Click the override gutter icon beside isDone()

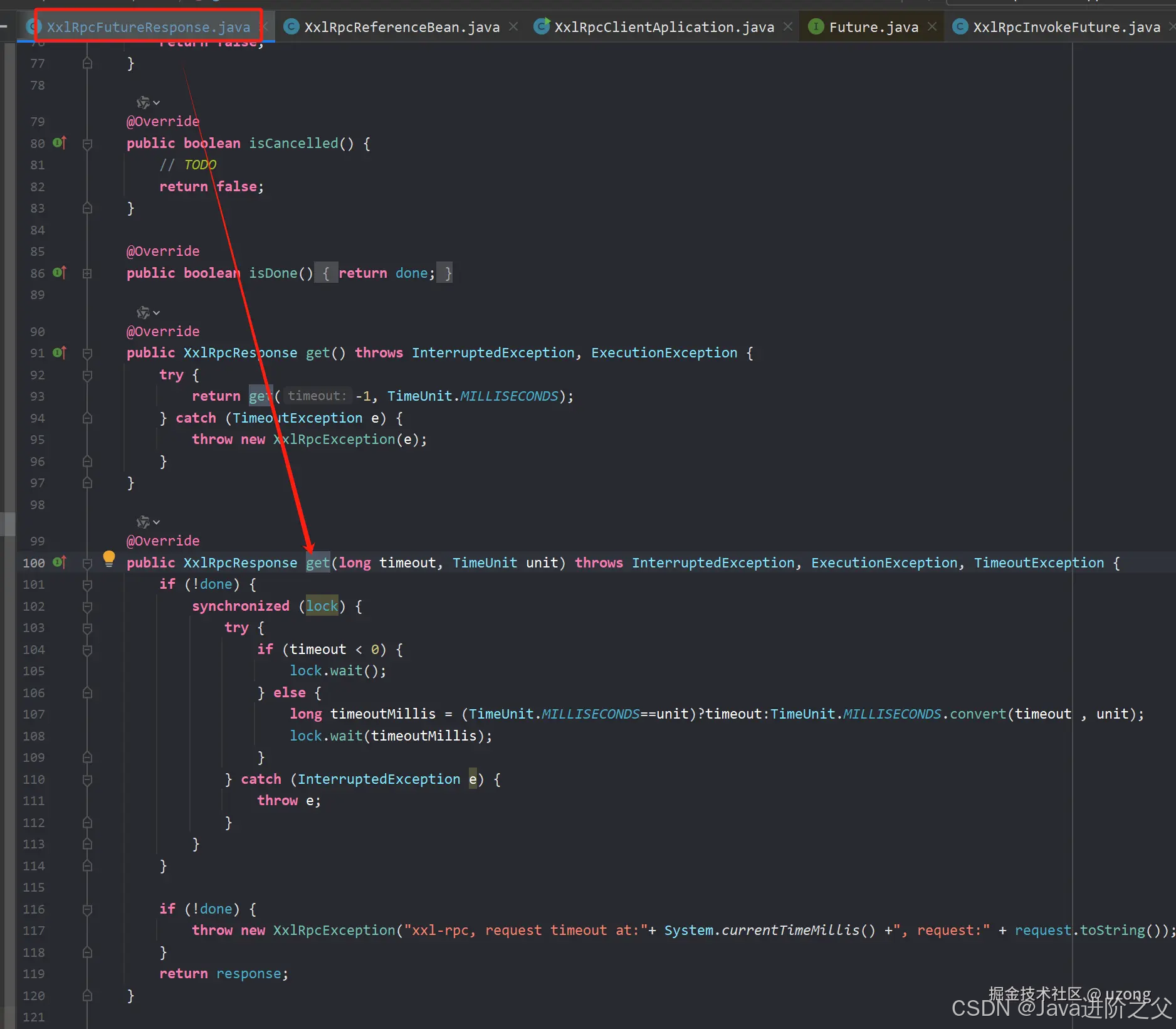point(60,273)
